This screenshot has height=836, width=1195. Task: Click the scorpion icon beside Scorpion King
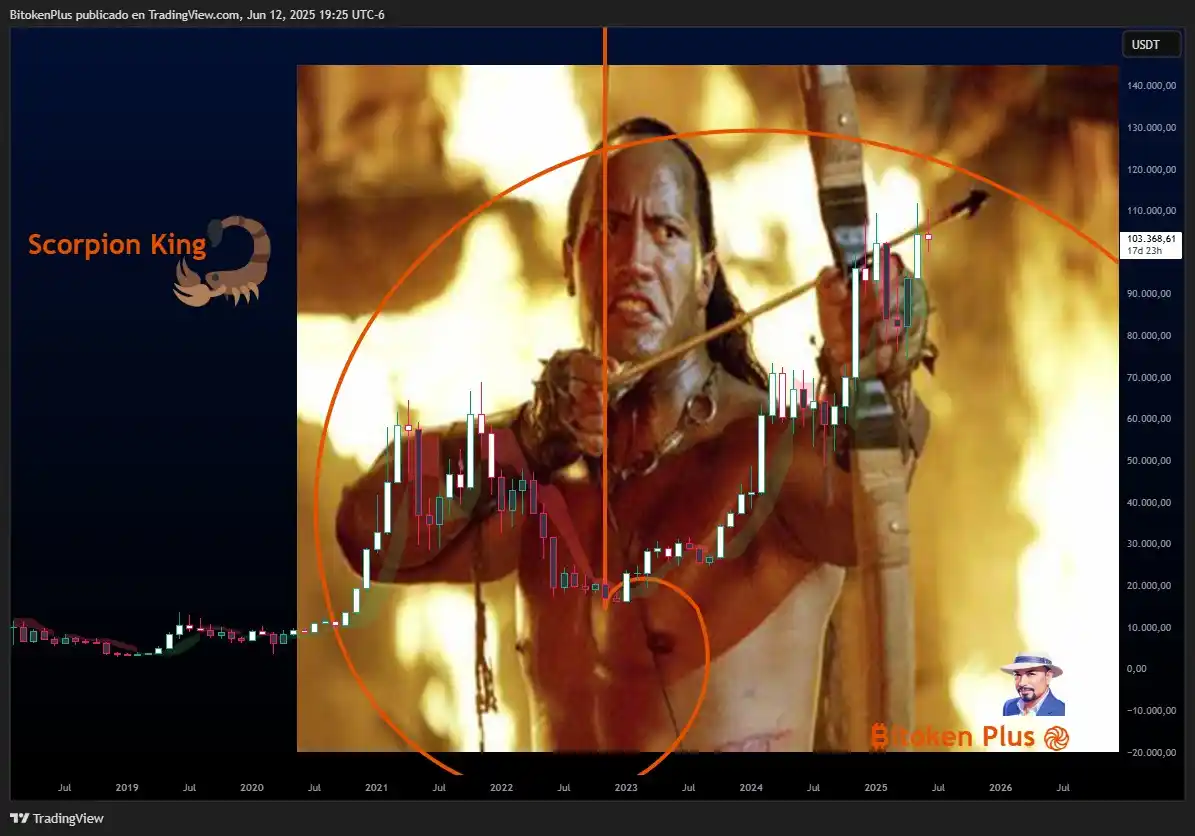tap(223, 261)
